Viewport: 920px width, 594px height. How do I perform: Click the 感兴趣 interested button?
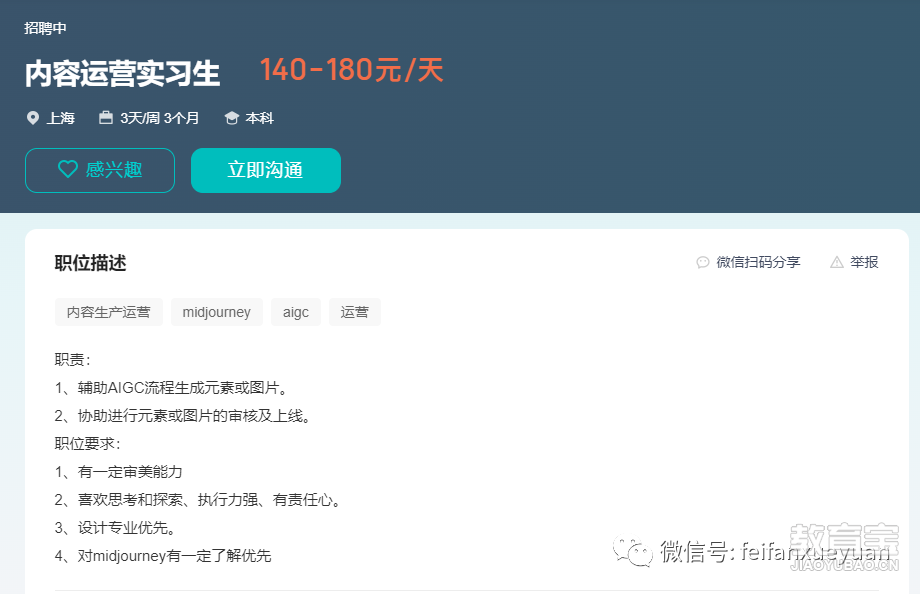100,170
